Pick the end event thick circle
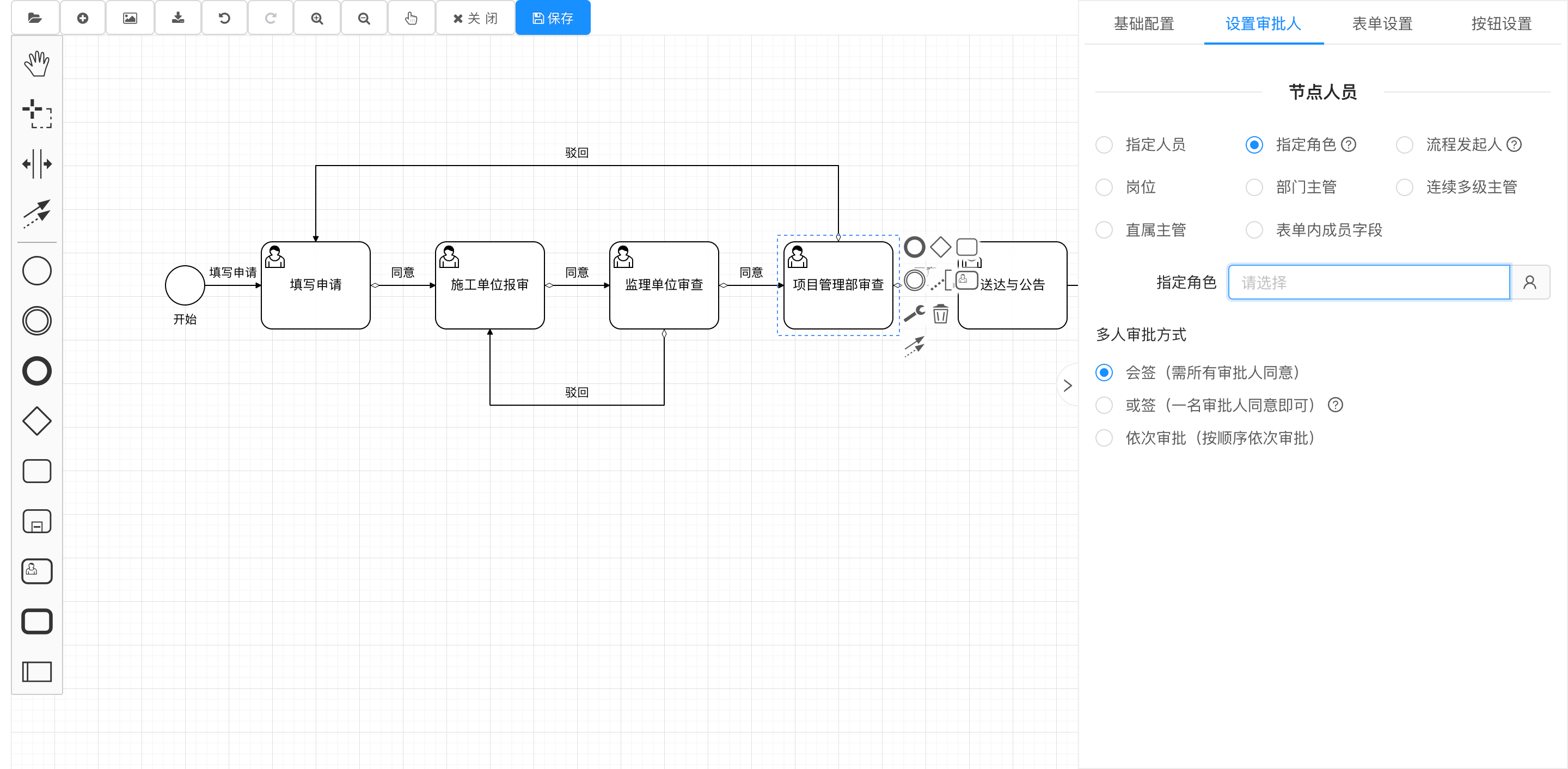The width and height of the screenshot is (1568, 769). 36,371
